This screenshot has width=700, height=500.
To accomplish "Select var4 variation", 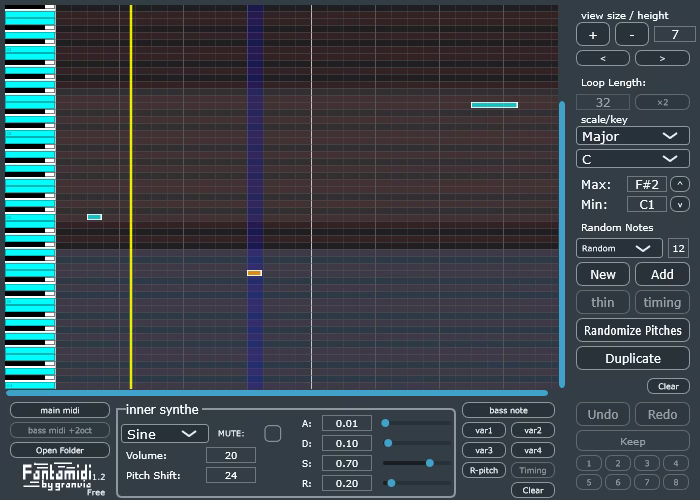I will (533, 450).
